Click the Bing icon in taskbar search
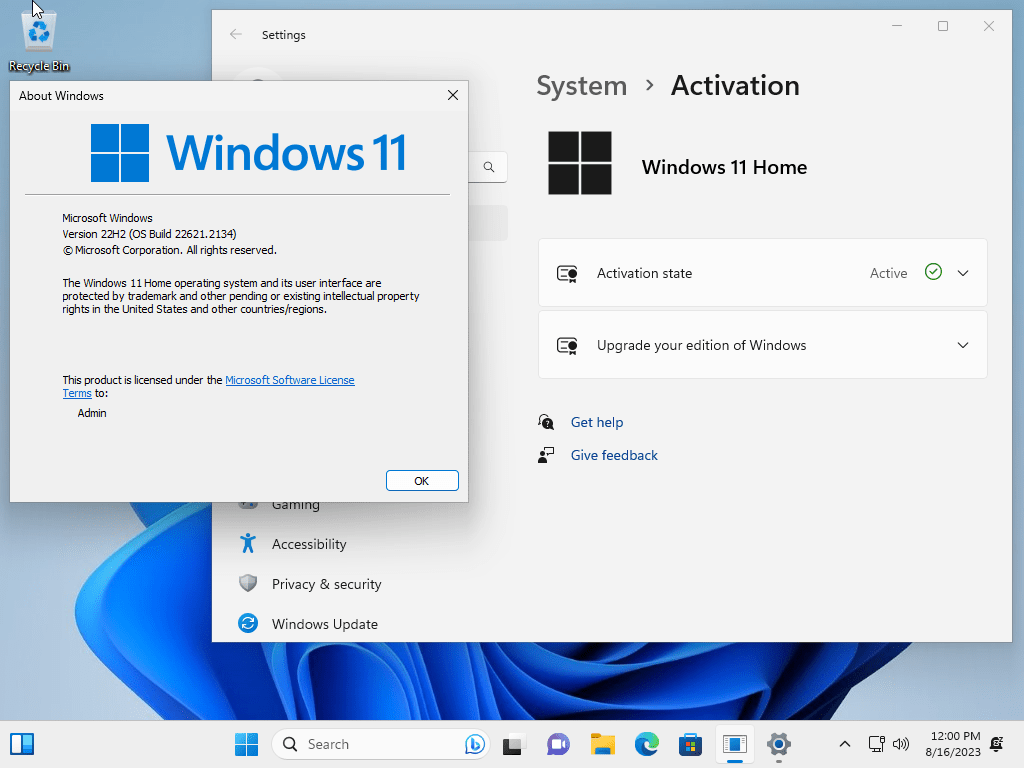1024x768 pixels. 475,744
